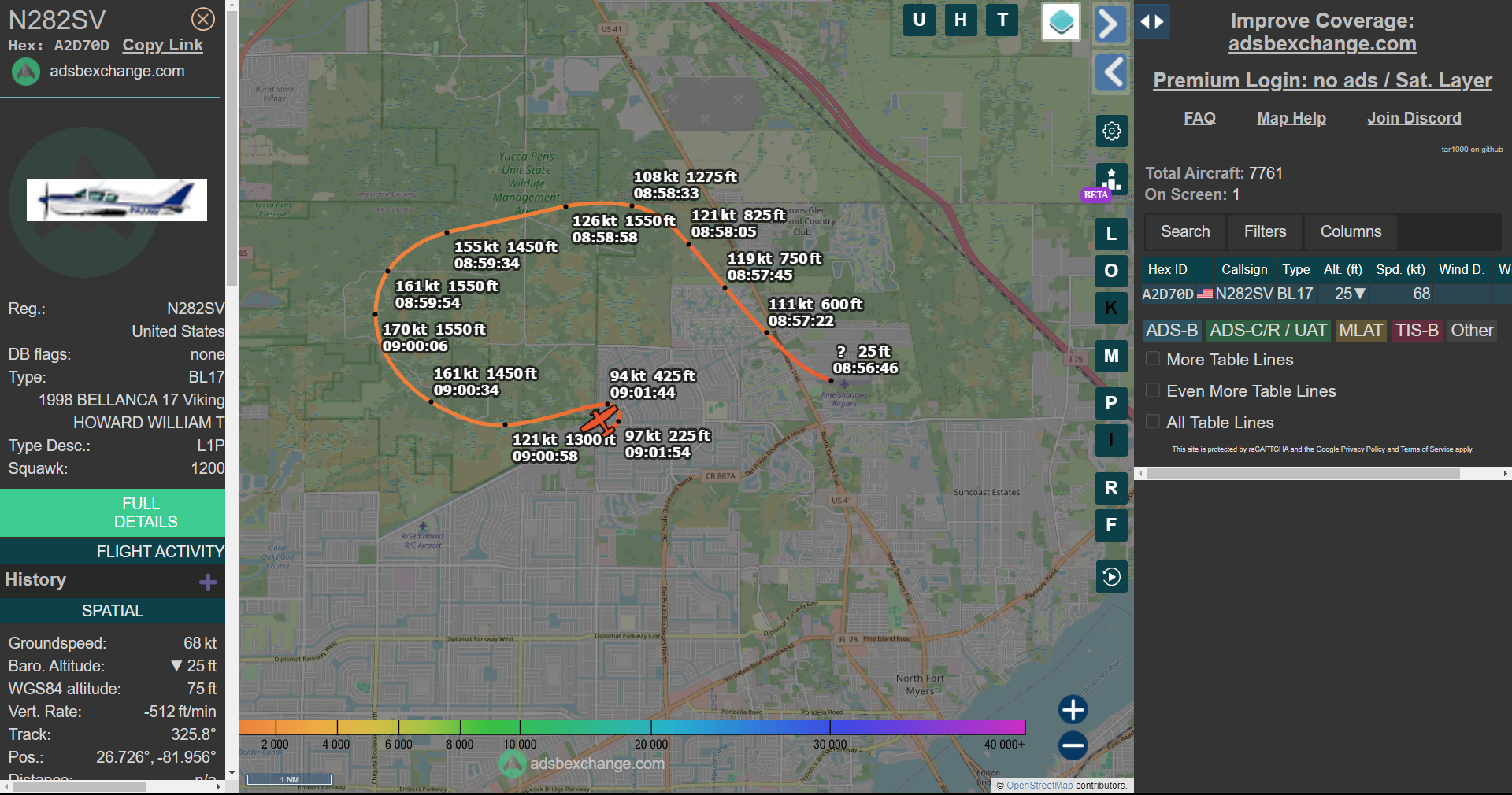Viewport: 1512px width, 795px height.
Task: Toggle sidebar width with double-arrow icon
Action: [1152, 22]
